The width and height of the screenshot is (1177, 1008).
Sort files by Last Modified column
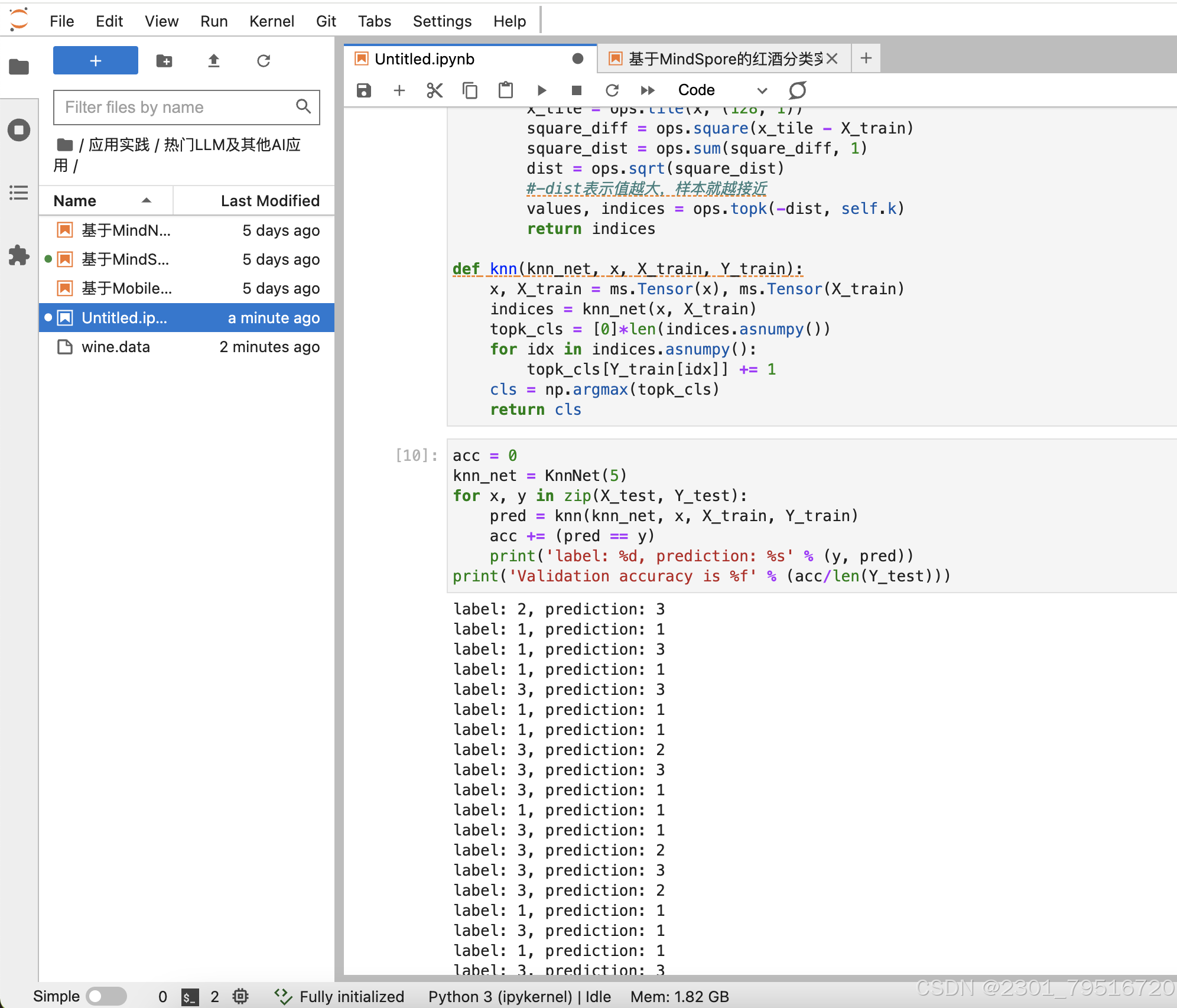tap(269, 201)
